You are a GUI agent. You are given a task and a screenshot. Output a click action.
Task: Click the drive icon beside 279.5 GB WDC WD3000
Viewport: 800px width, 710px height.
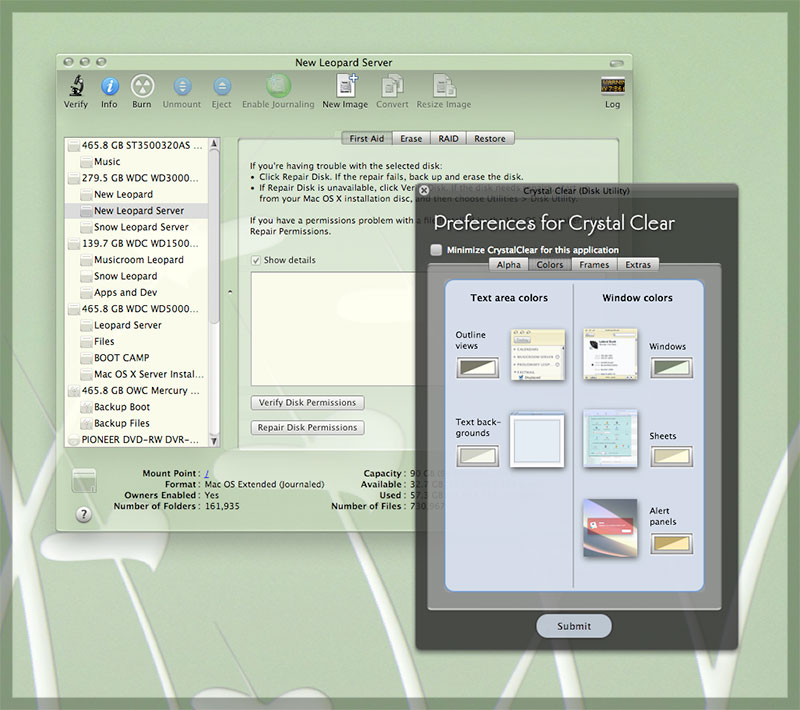pyautogui.click(x=74, y=179)
